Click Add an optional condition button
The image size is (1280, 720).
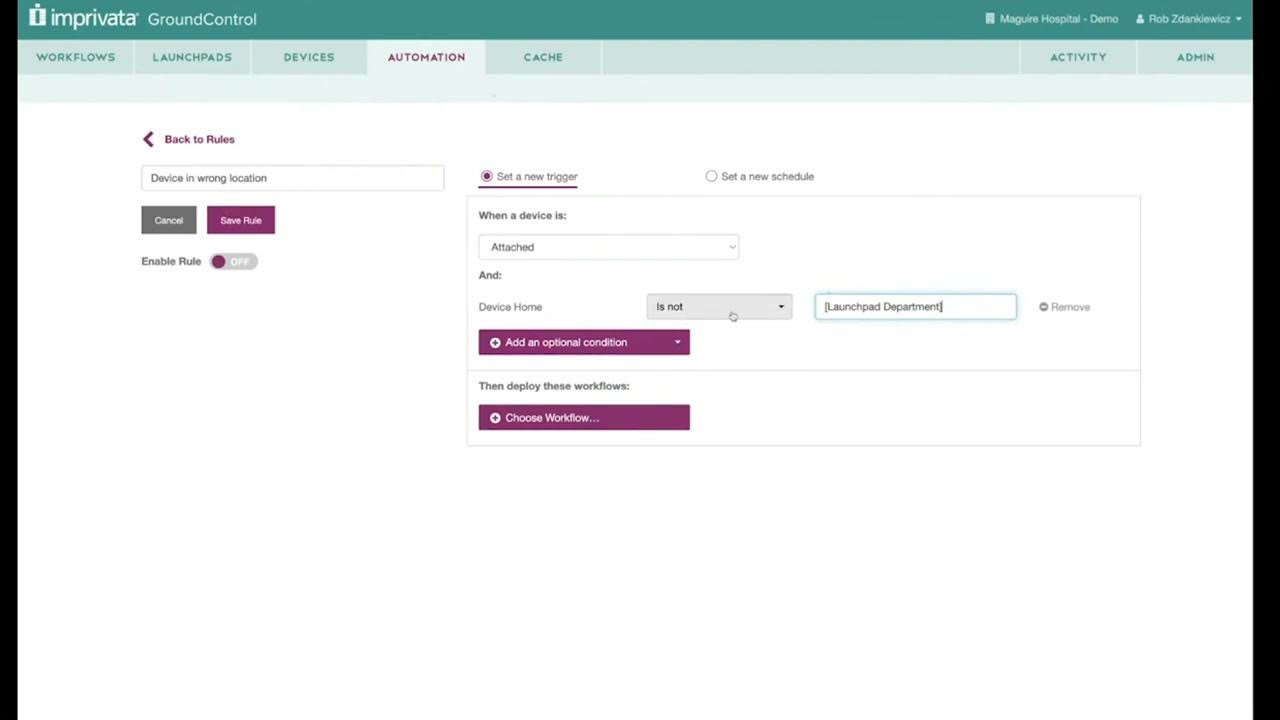point(584,342)
